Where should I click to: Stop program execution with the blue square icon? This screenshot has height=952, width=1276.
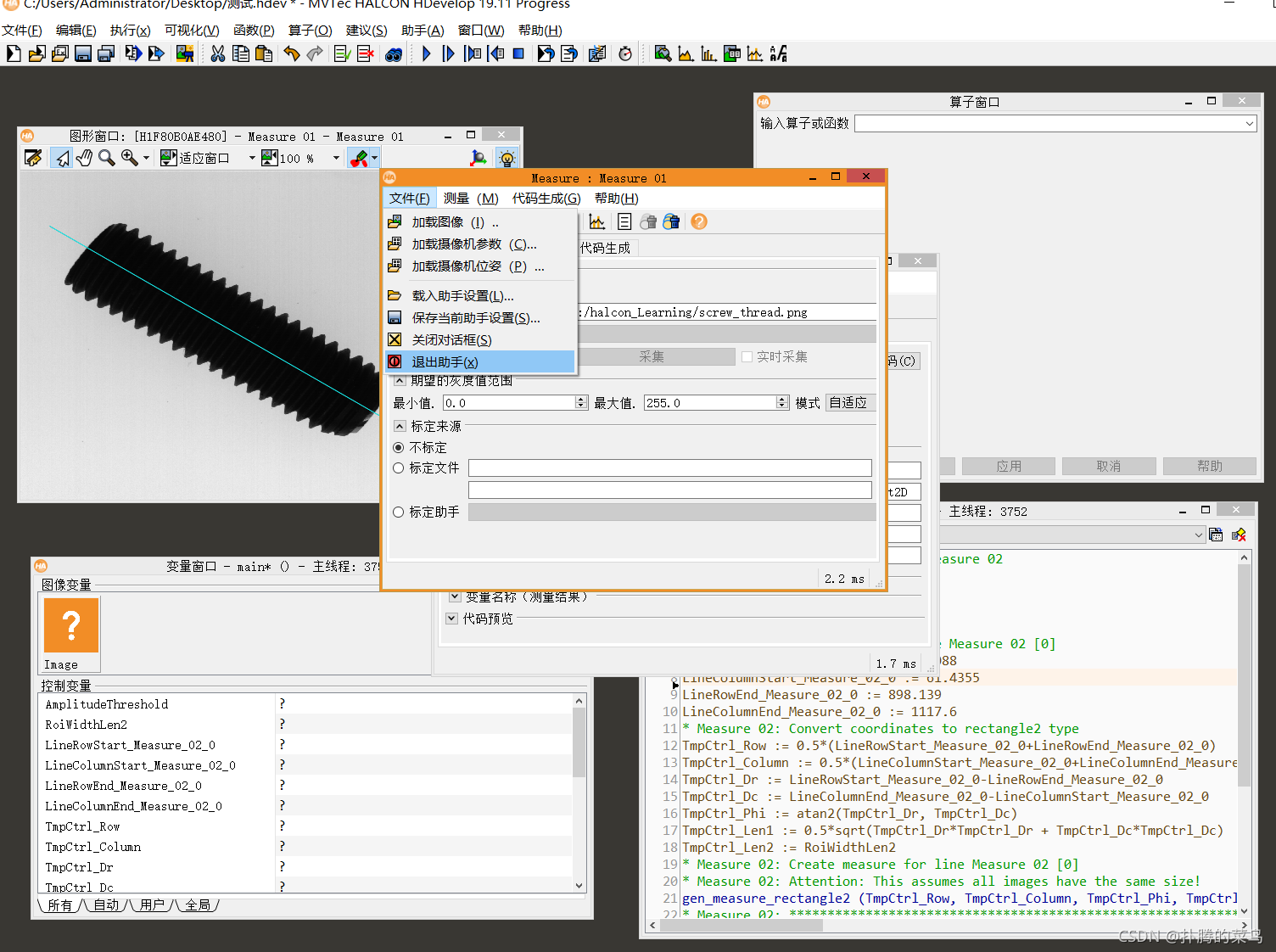point(518,53)
